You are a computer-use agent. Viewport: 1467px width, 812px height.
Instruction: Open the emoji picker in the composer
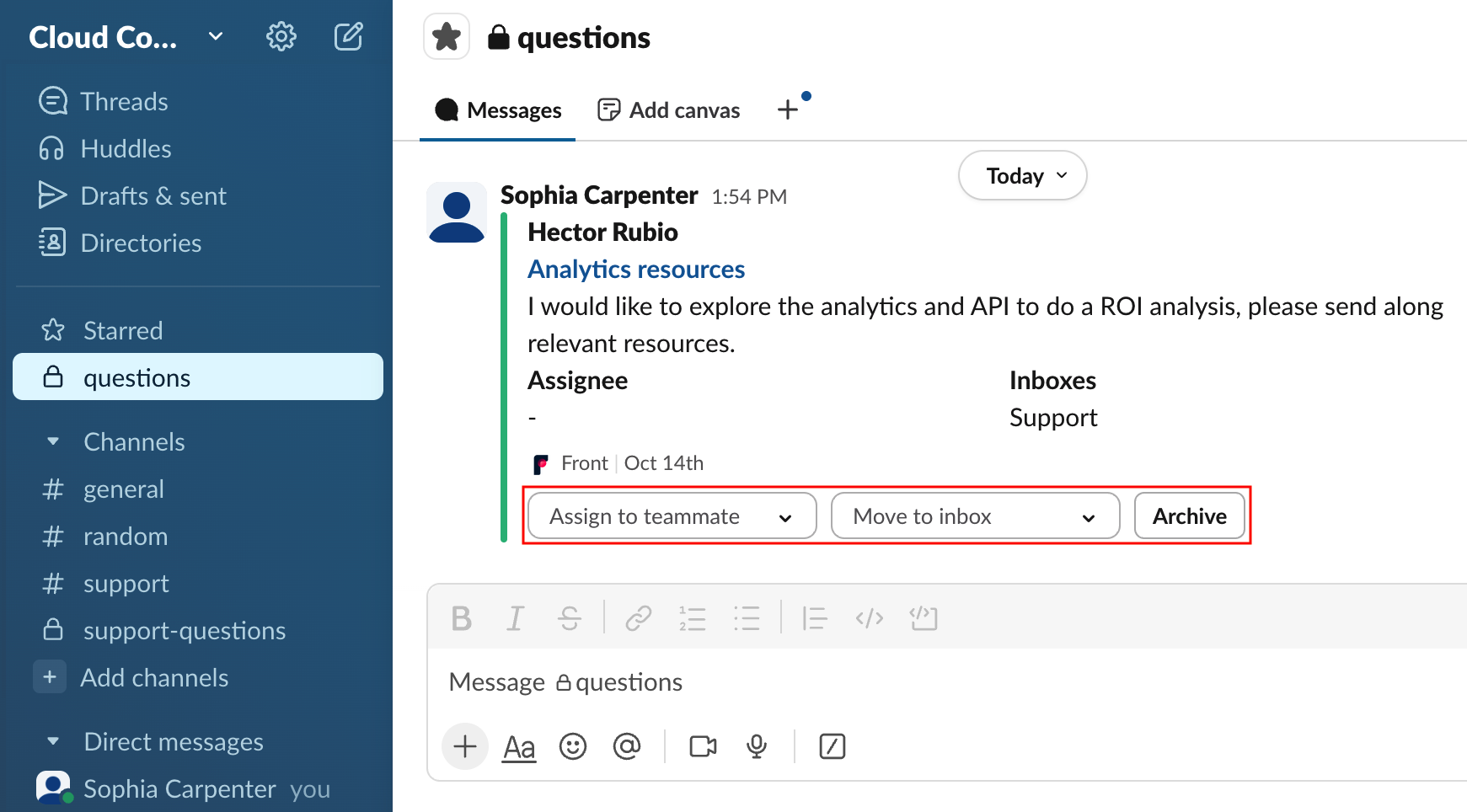tap(573, 746)
